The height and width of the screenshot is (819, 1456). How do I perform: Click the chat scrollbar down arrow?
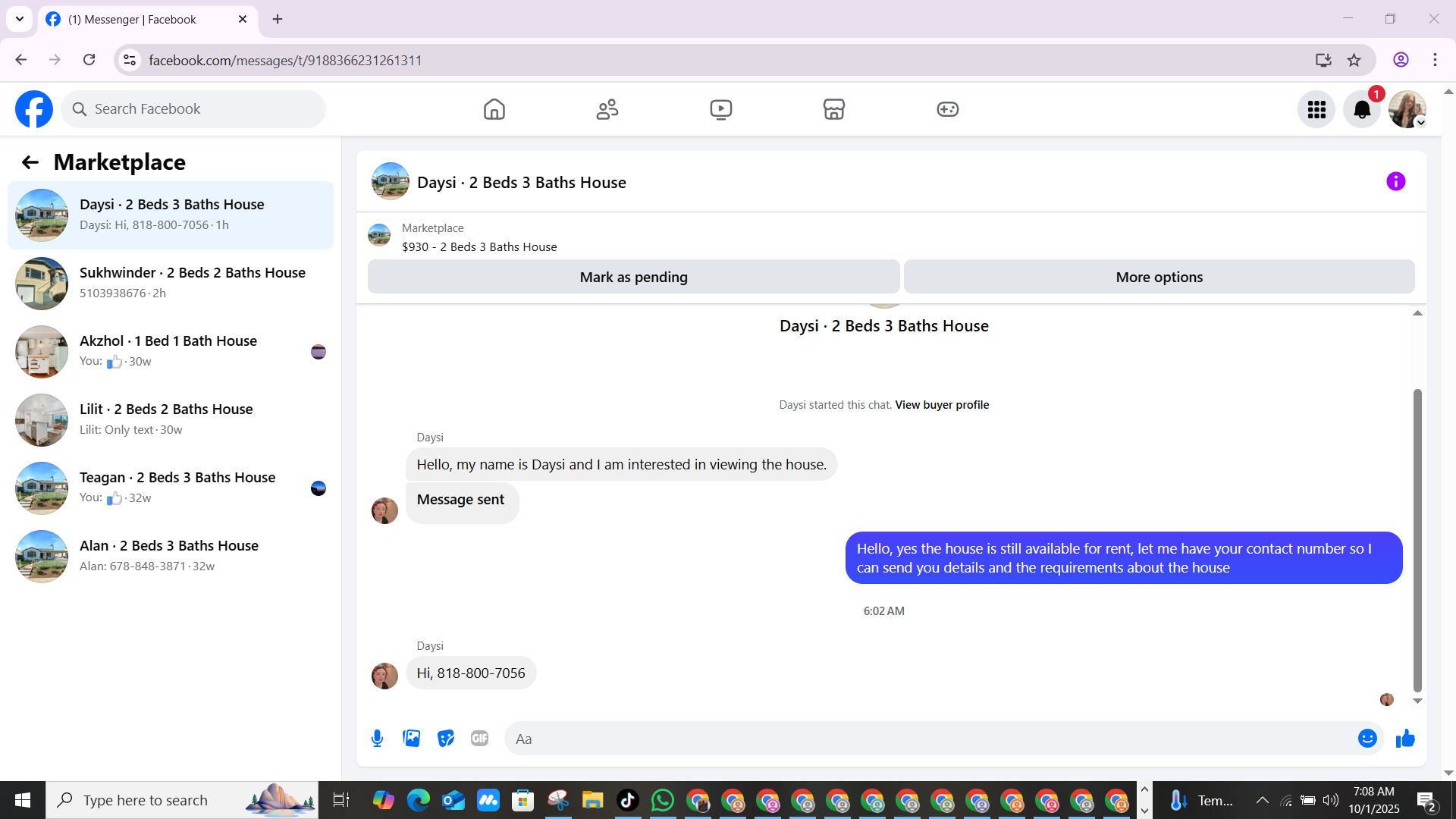1417,701
